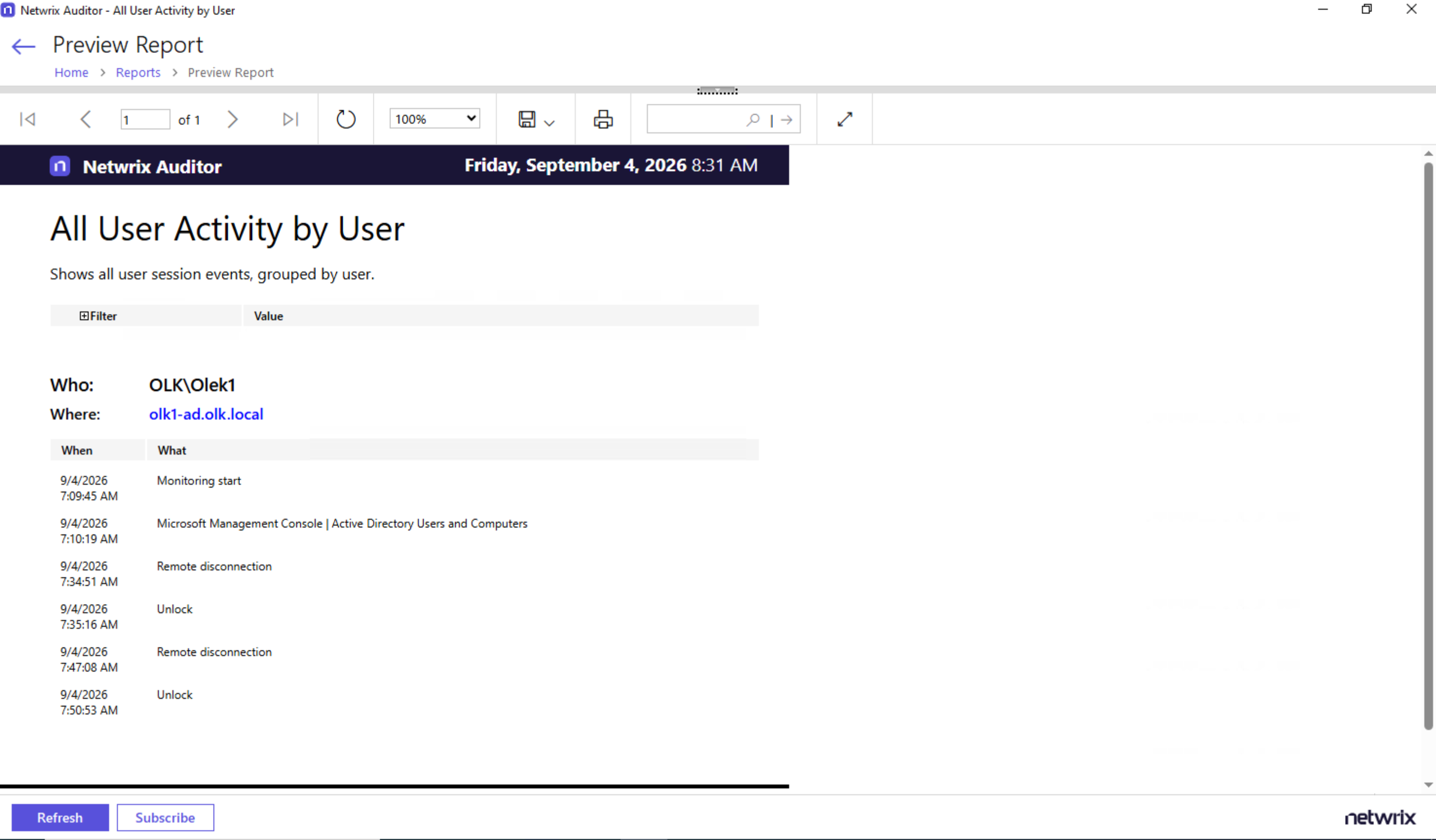The height and width of the screenshot is (840, 1436).
Task: Click the save/export floppy disk icon
Action: (x=527, y=119)
